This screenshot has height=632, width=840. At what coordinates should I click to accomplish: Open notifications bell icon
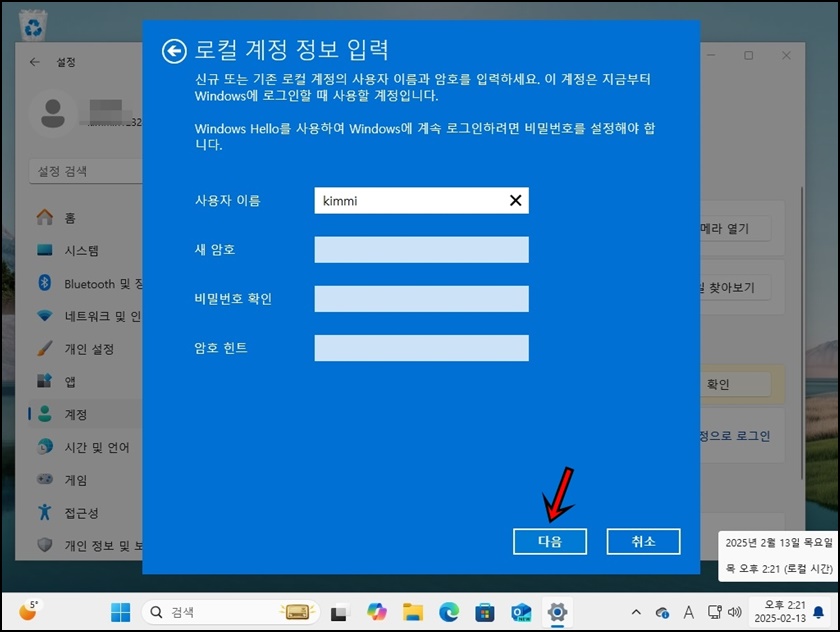coord(819,612)
